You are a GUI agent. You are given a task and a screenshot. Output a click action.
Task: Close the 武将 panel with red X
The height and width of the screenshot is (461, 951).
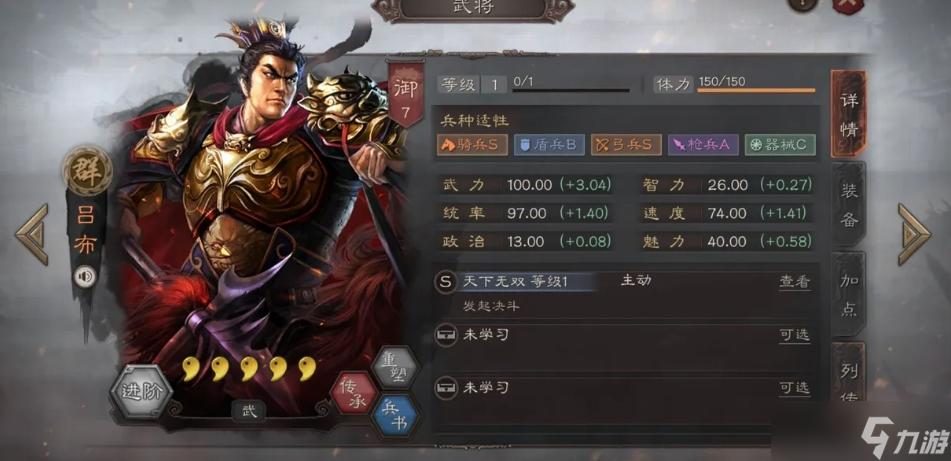coord(848,5)
